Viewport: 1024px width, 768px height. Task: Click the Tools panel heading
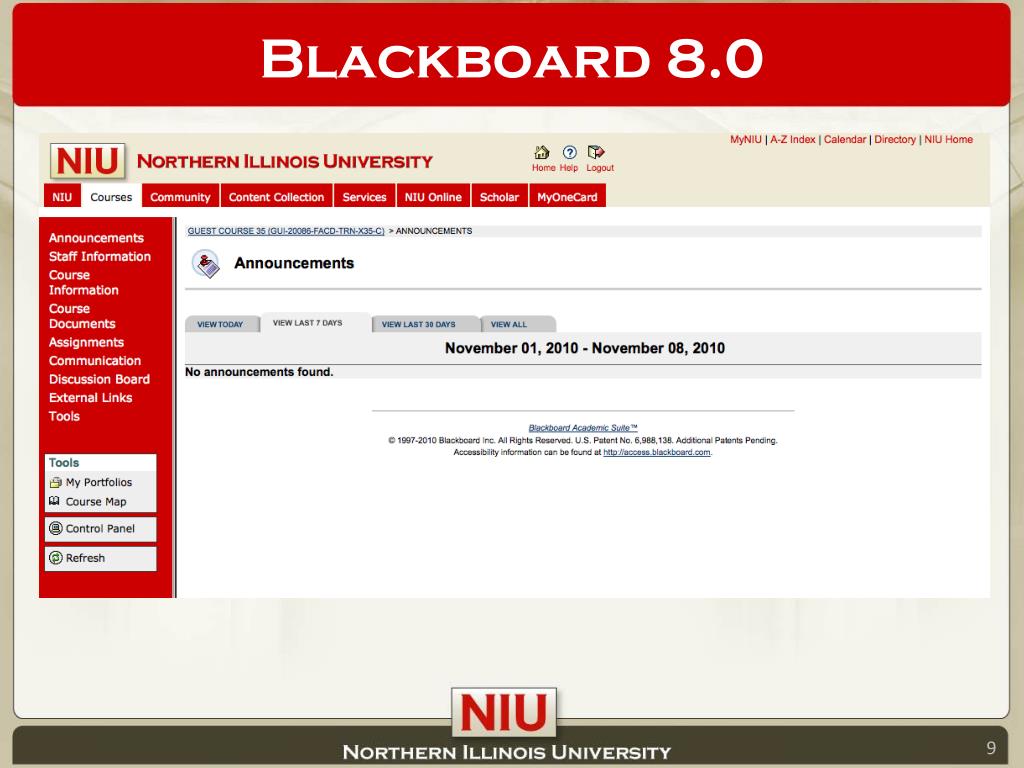(x=64, y=462)
